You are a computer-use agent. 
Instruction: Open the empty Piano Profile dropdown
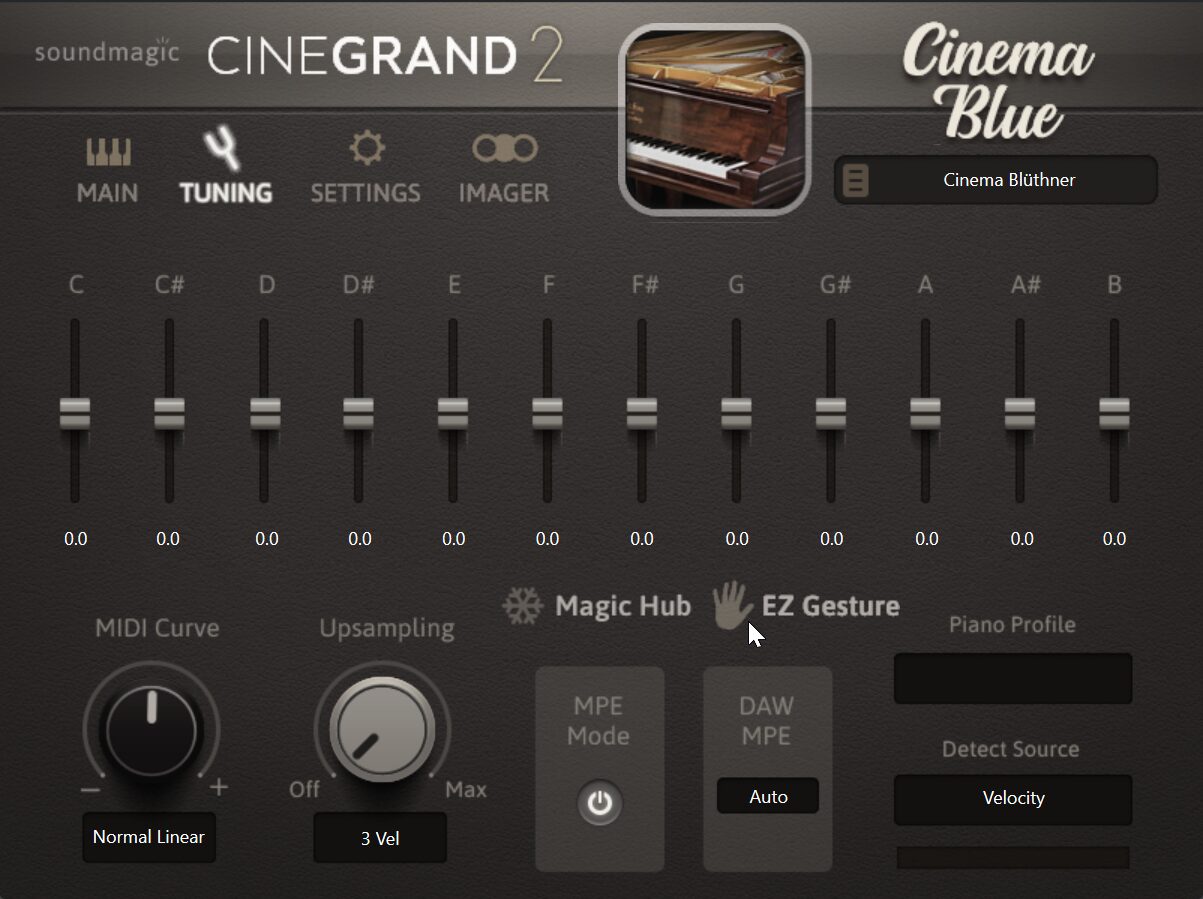coord(1013,679)
